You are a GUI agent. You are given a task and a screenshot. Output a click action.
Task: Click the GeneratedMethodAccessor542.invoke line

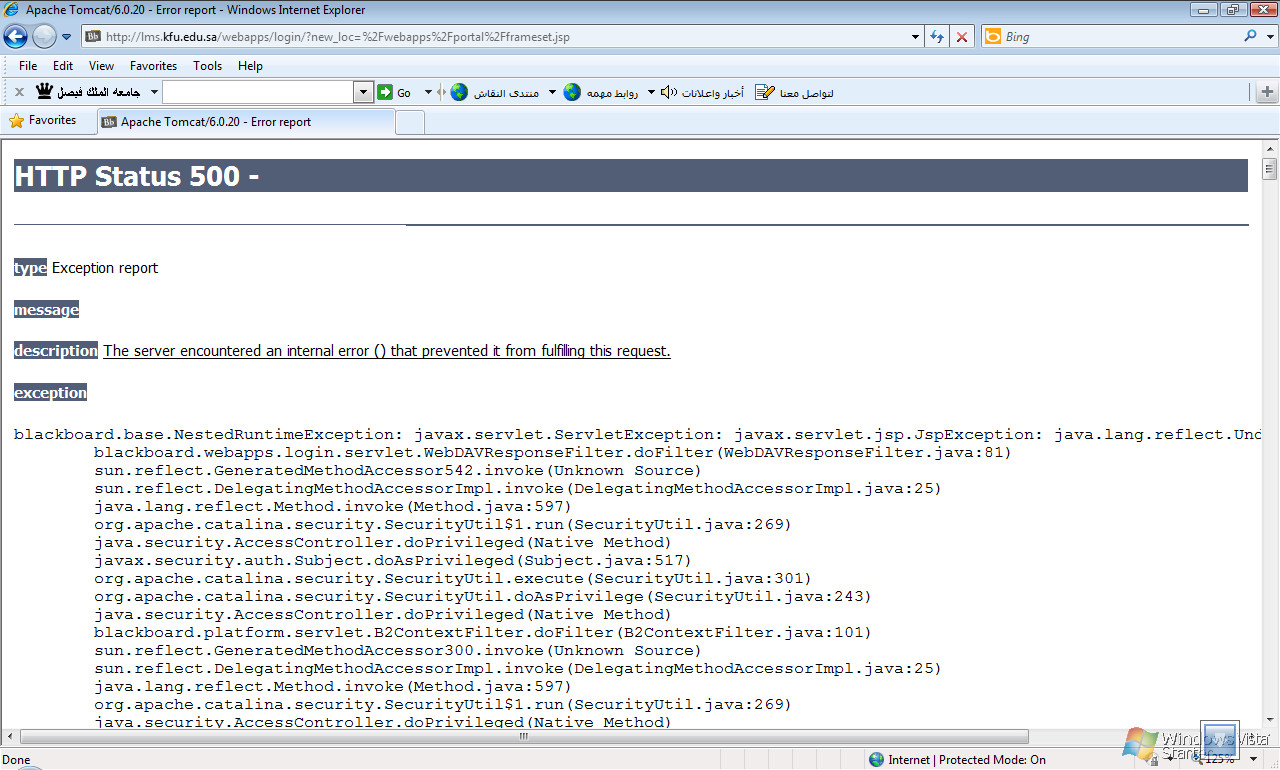click(398, 470)
